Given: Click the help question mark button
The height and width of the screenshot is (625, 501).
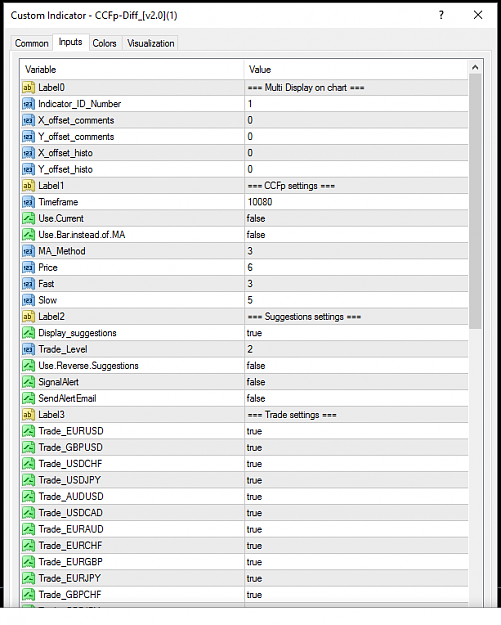Looking at the screenshot, I should pos(441,15).
